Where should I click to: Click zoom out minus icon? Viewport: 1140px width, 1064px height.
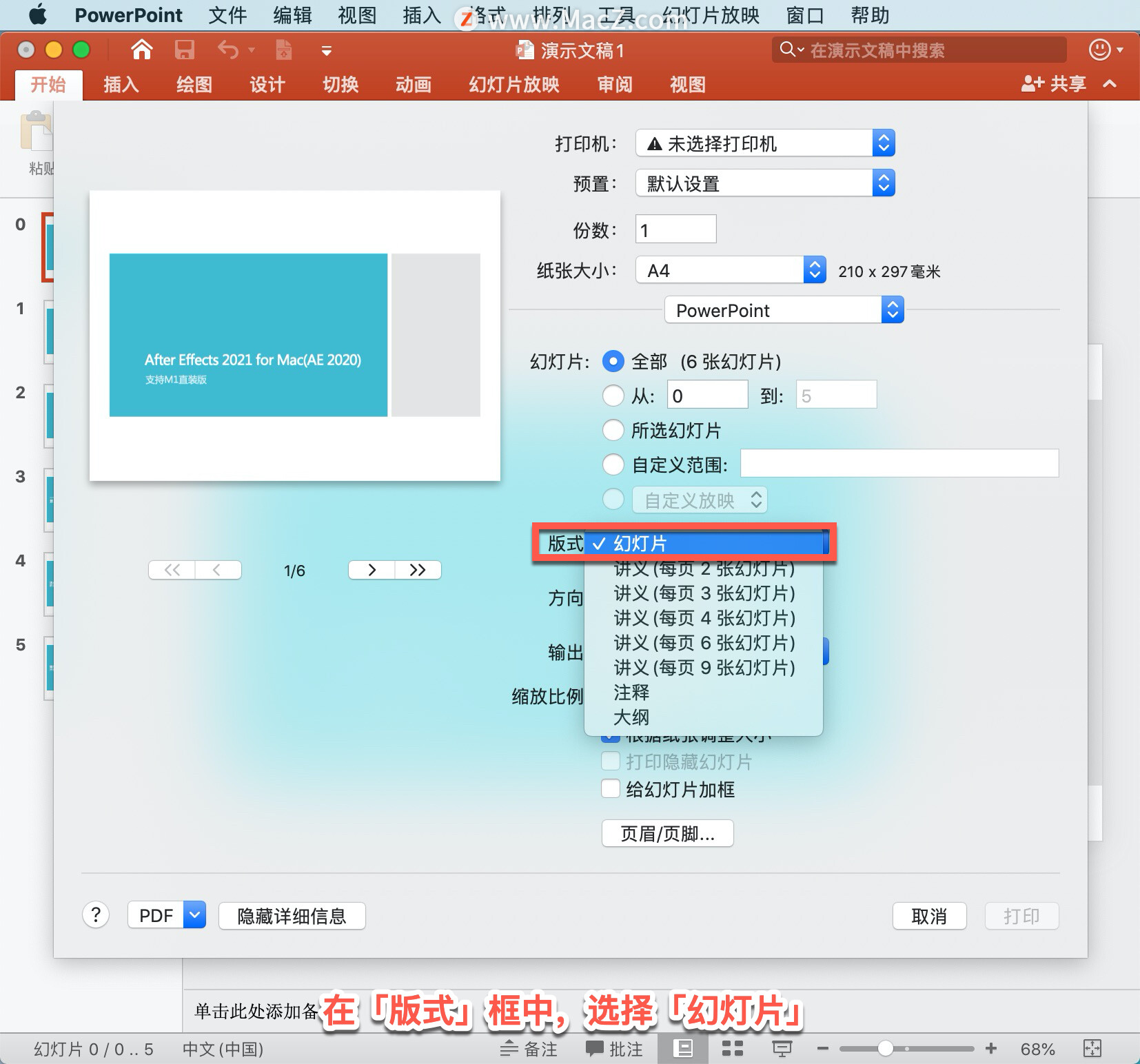point(822,1049)
